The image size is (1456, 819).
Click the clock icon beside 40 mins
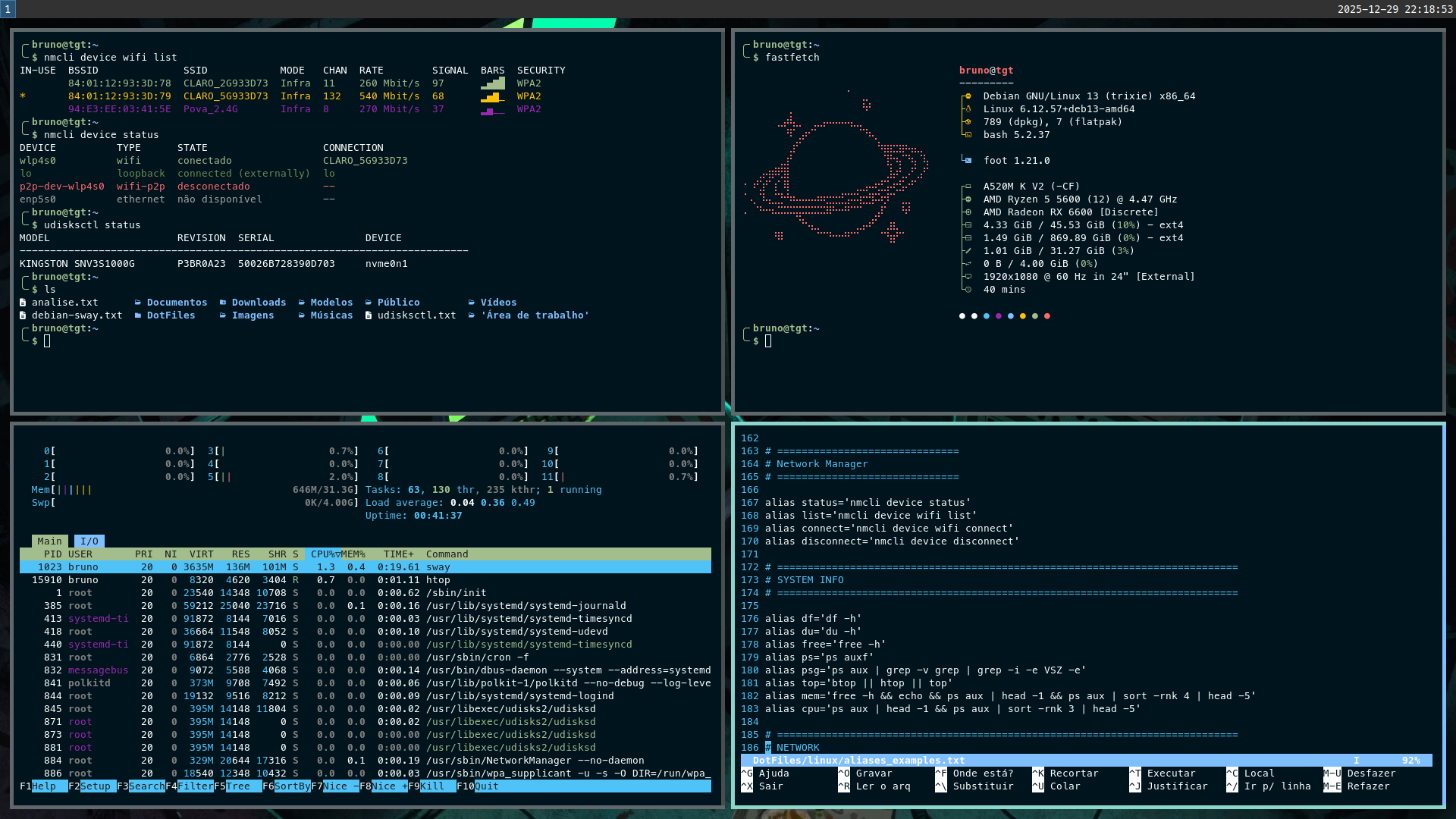pyautogui.click(x=968, y=290)
